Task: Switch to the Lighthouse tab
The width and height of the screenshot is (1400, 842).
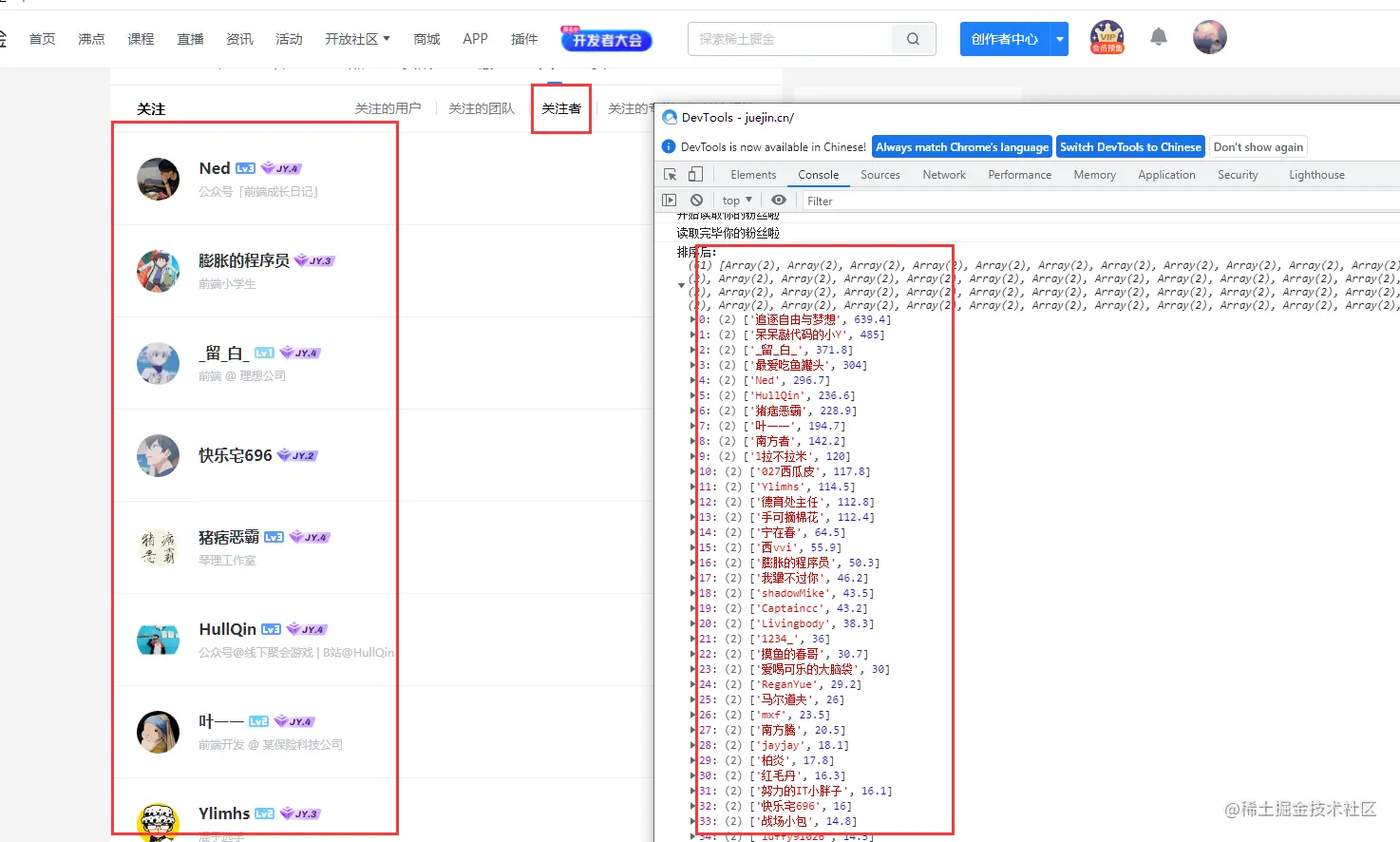Action: pyautogui.click(x=1316, y=175)
